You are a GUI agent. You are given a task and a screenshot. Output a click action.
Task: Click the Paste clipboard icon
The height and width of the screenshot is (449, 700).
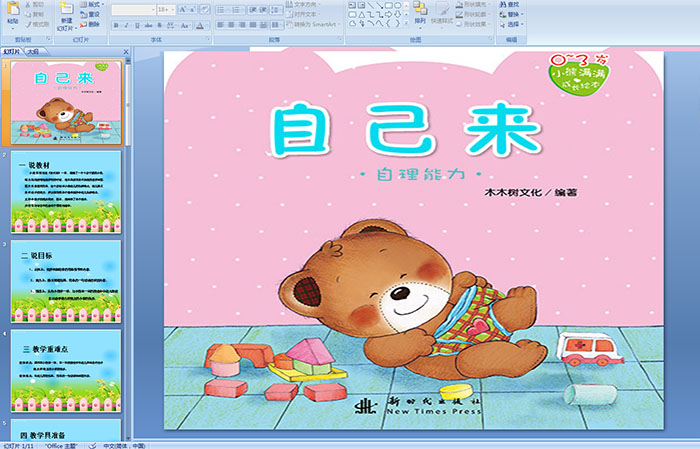13,9
